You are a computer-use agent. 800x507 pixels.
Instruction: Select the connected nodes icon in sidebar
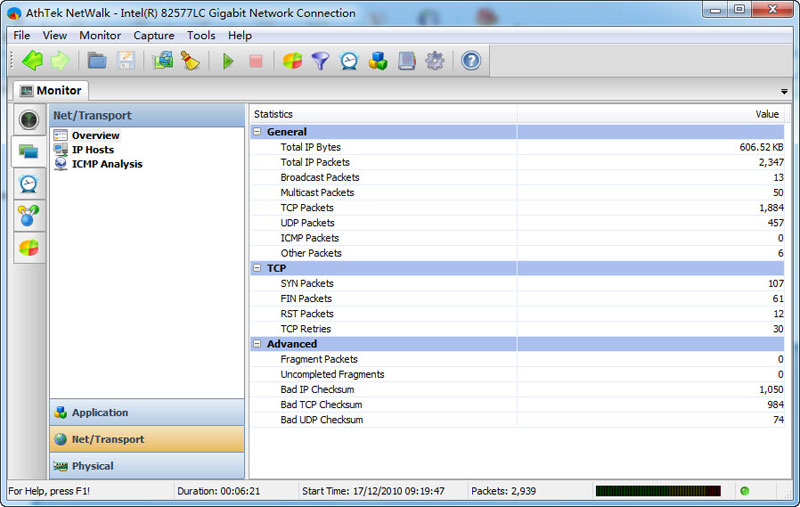(29, 215)
